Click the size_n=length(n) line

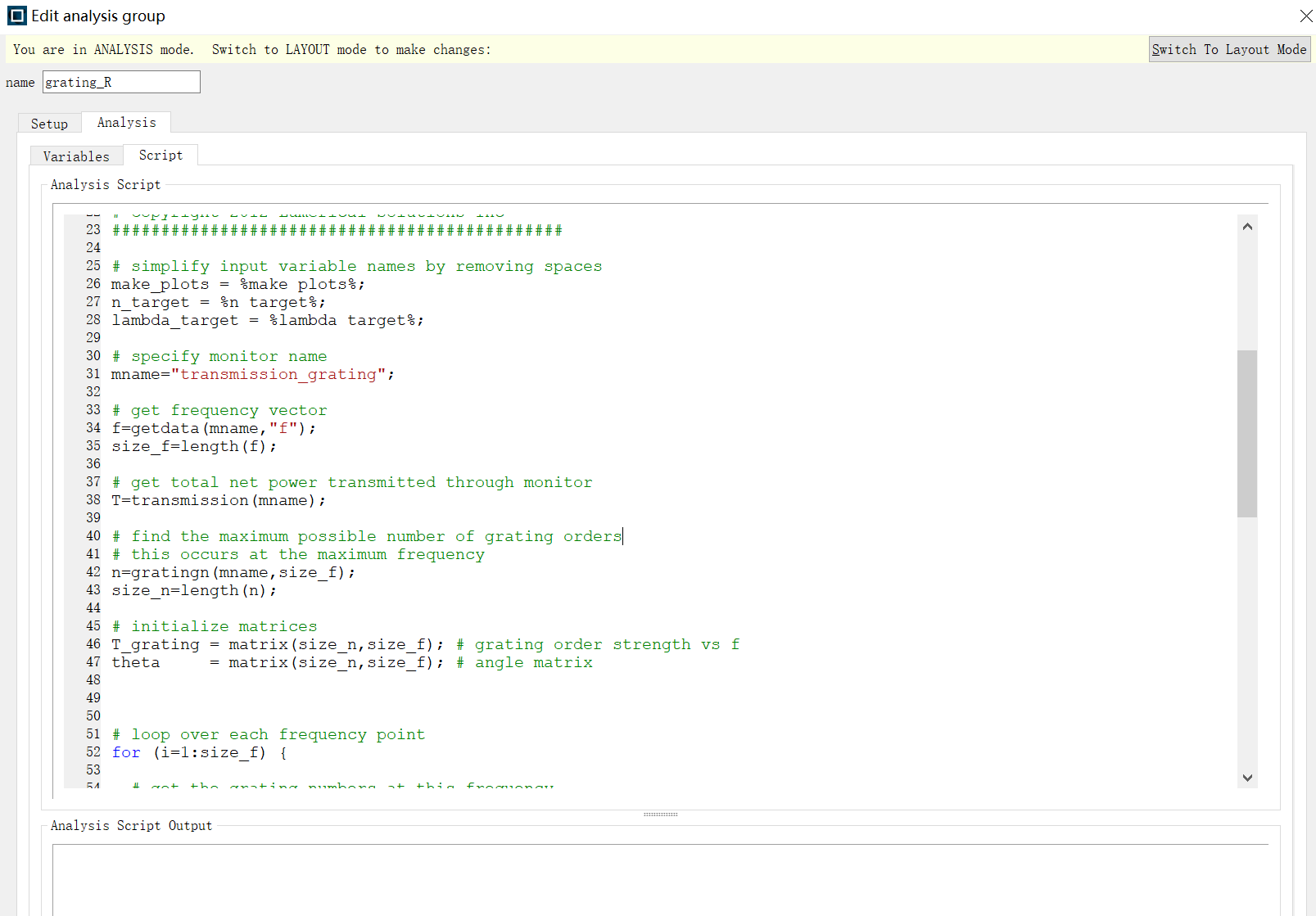[x=194, y=590]
